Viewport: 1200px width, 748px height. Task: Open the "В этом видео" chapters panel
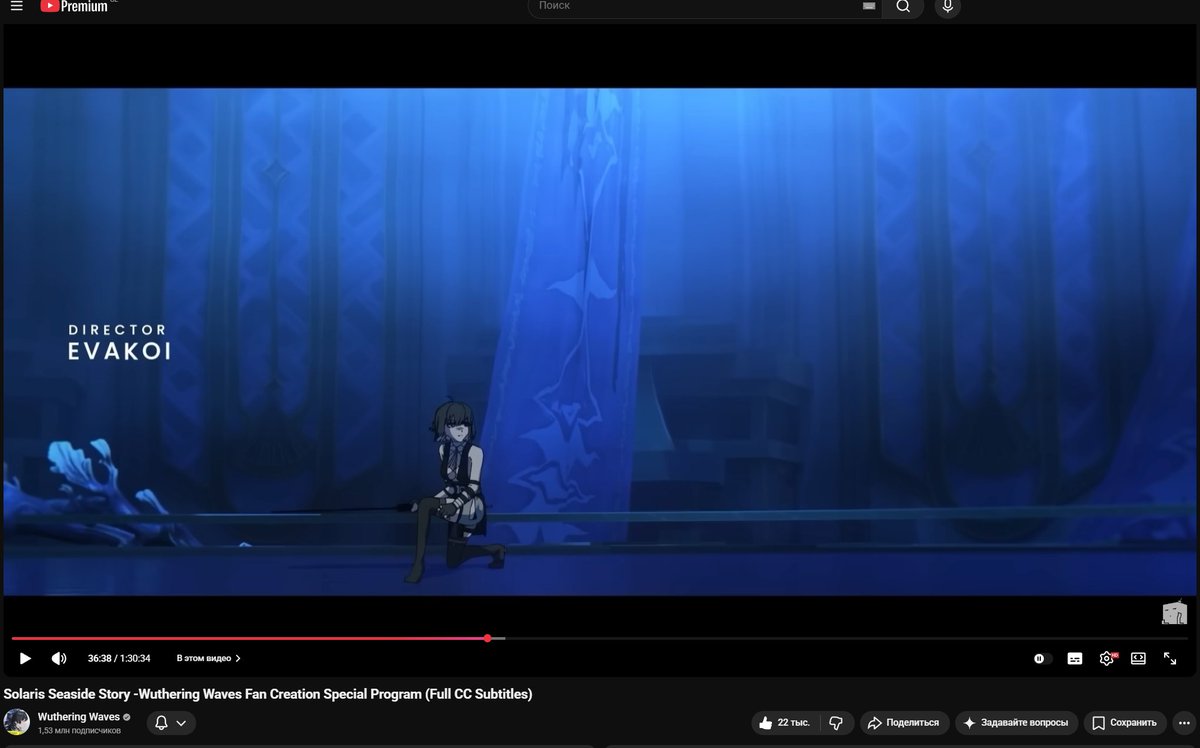click(208, 658)
